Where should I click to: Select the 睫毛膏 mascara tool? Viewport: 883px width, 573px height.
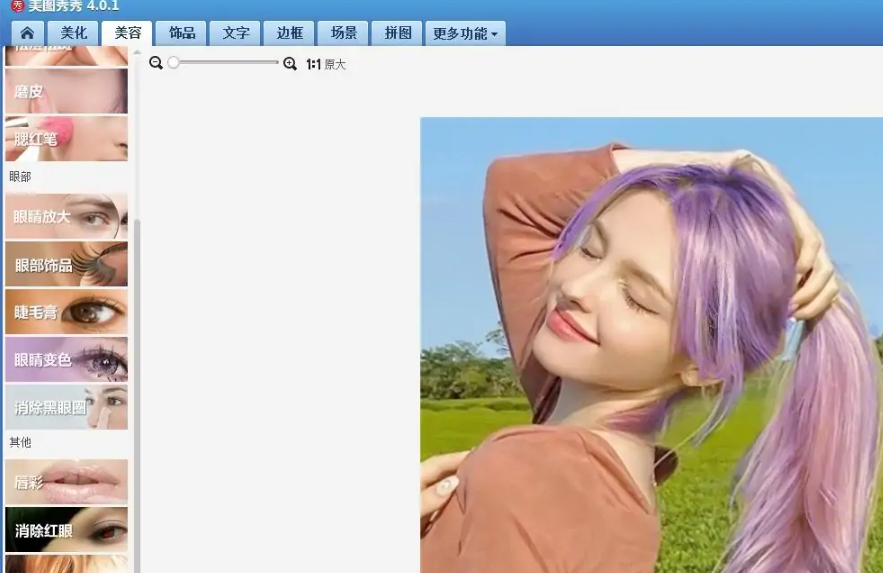coord(66,312)
